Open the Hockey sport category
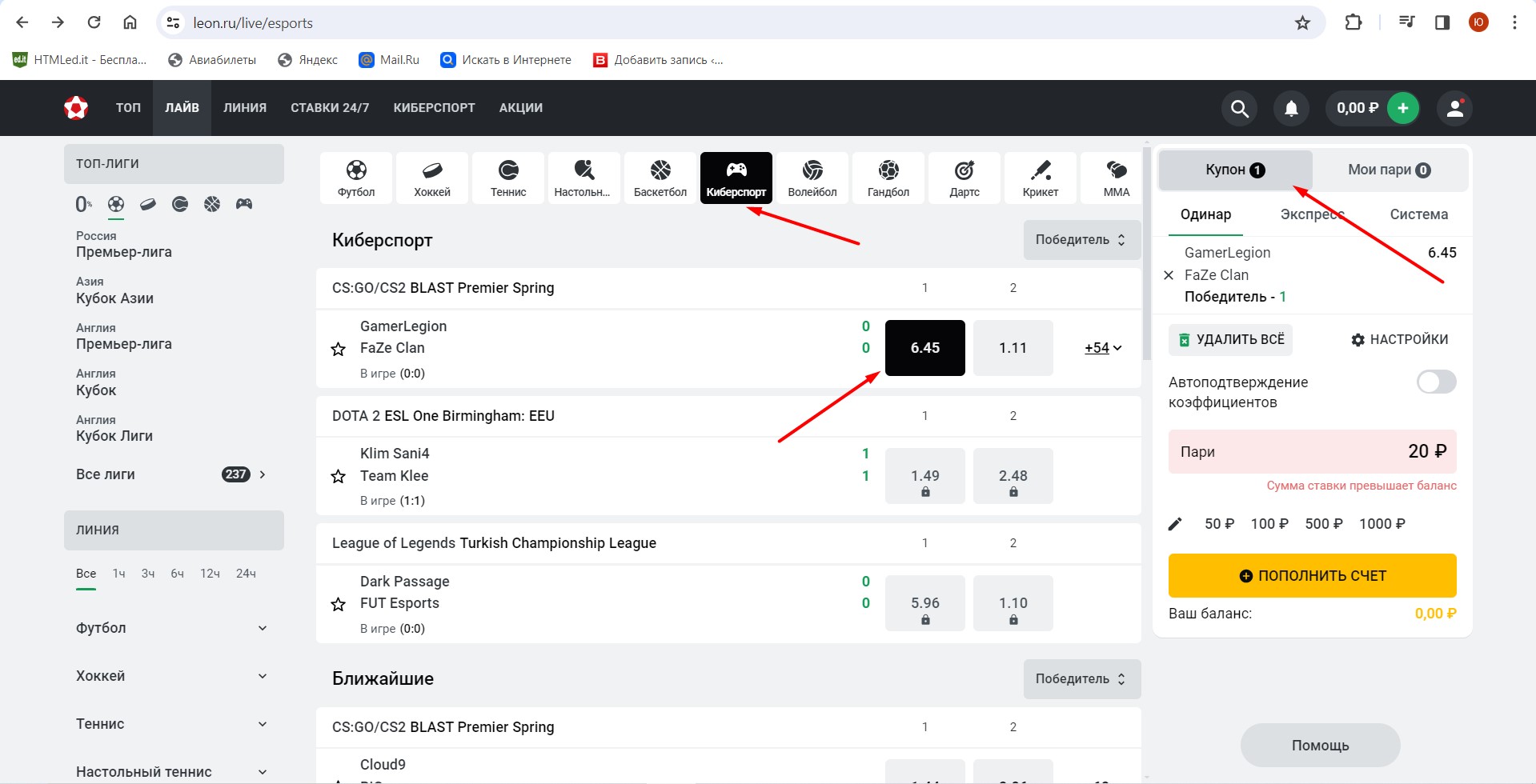Image resolution: width=1536 pixels, height=784 pixels. [432, 178]
